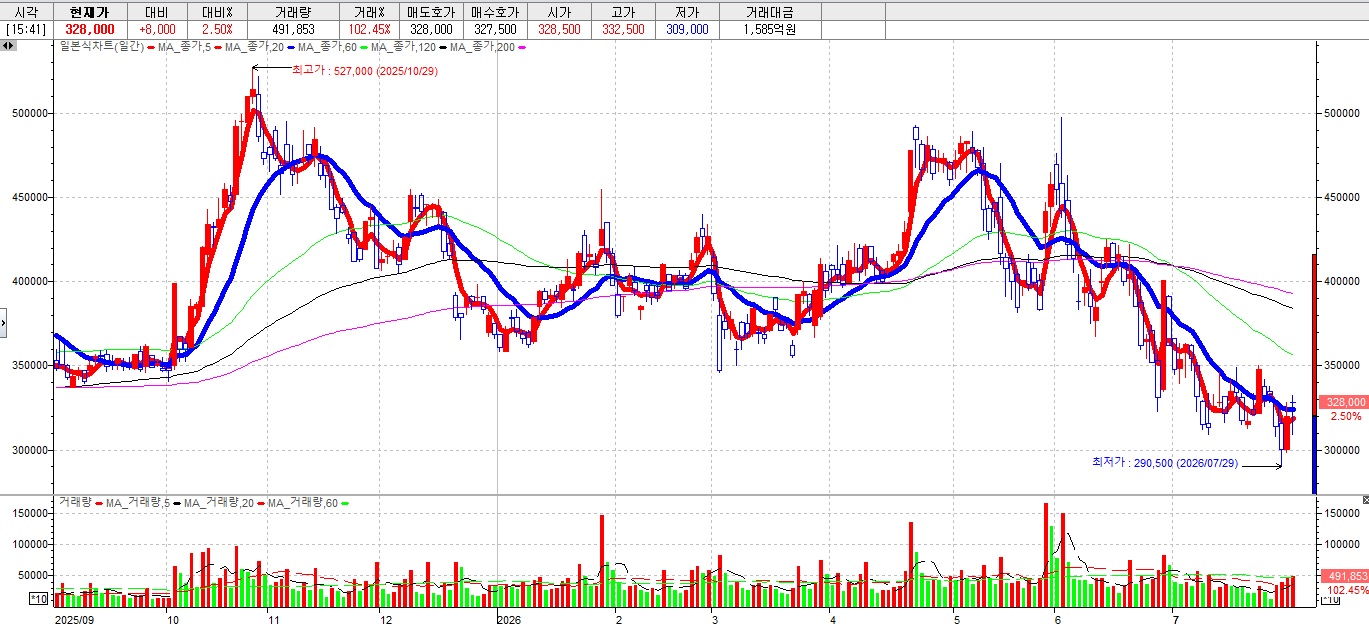Expand the side panel arrow on the chart's left edge
The image size is (1369, 624).
pyautogui.click(x=4, y=322)
